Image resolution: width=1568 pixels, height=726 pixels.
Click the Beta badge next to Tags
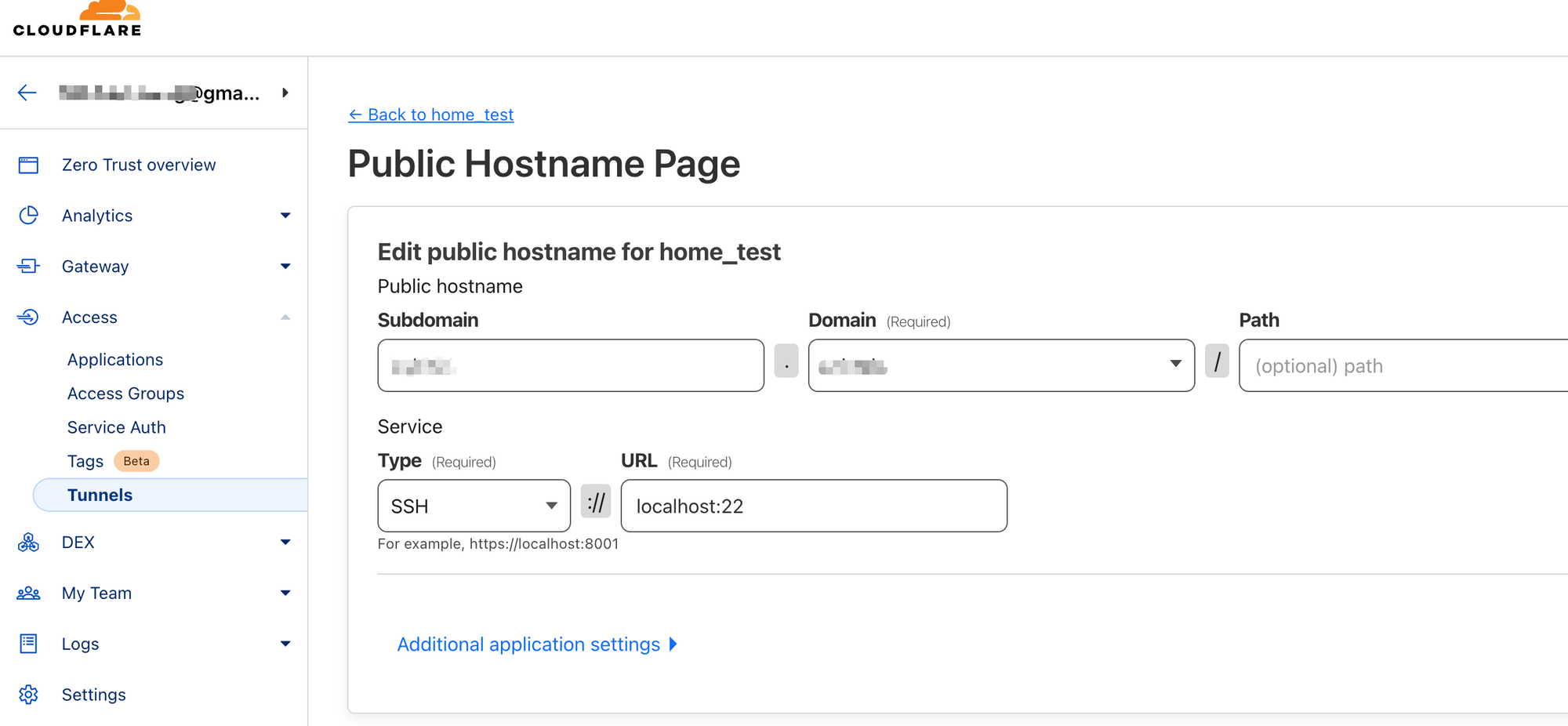coord(136,461)
